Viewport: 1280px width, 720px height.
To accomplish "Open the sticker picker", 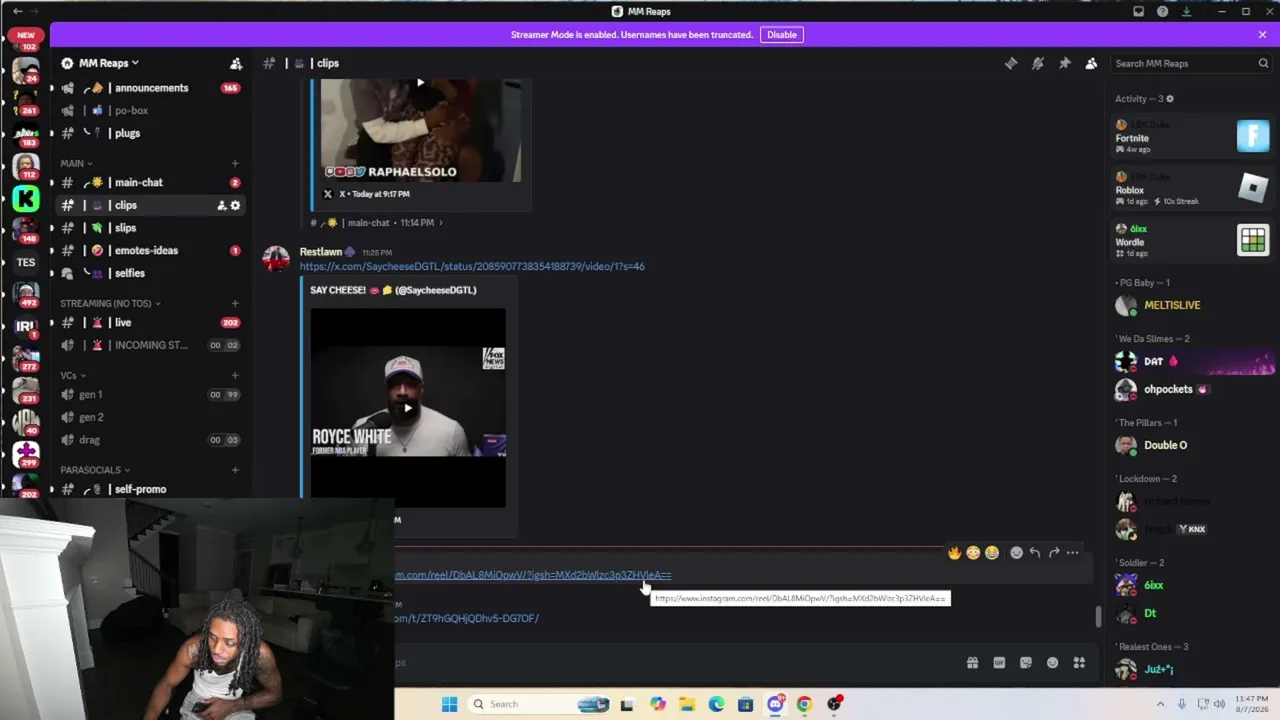I will tap(1026, 662).
